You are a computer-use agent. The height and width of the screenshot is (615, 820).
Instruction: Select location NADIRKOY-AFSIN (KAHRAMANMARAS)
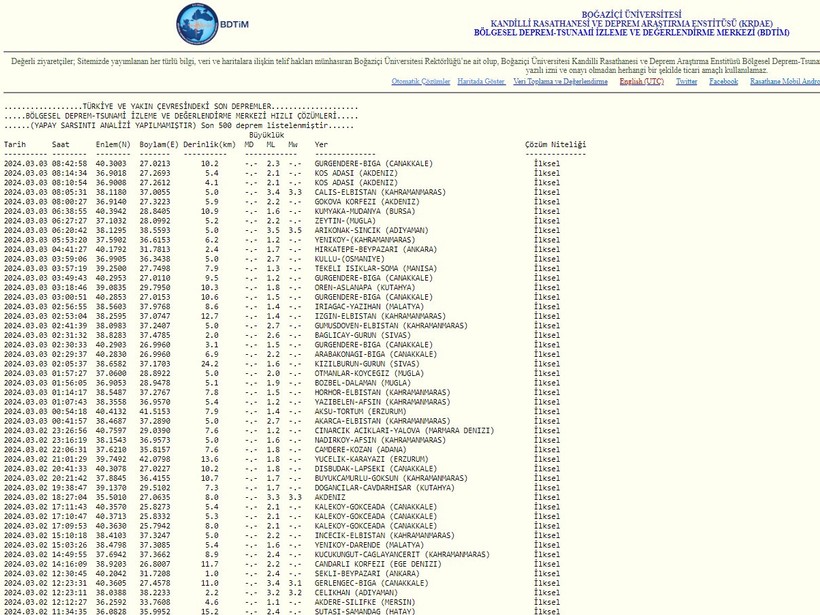pyautogui.click(x=380, y=440)
